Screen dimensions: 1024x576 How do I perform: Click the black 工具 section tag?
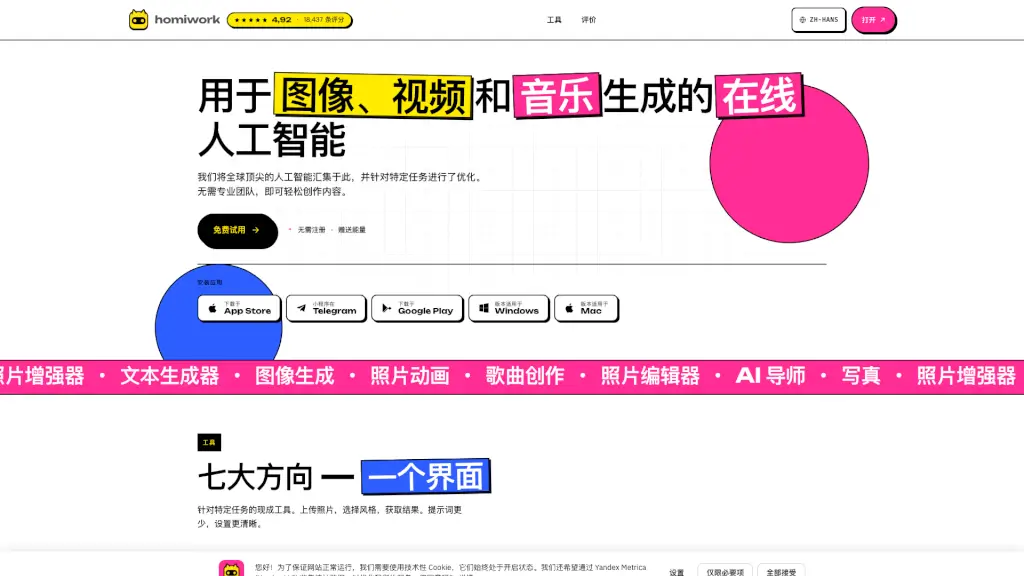[209, 443]
